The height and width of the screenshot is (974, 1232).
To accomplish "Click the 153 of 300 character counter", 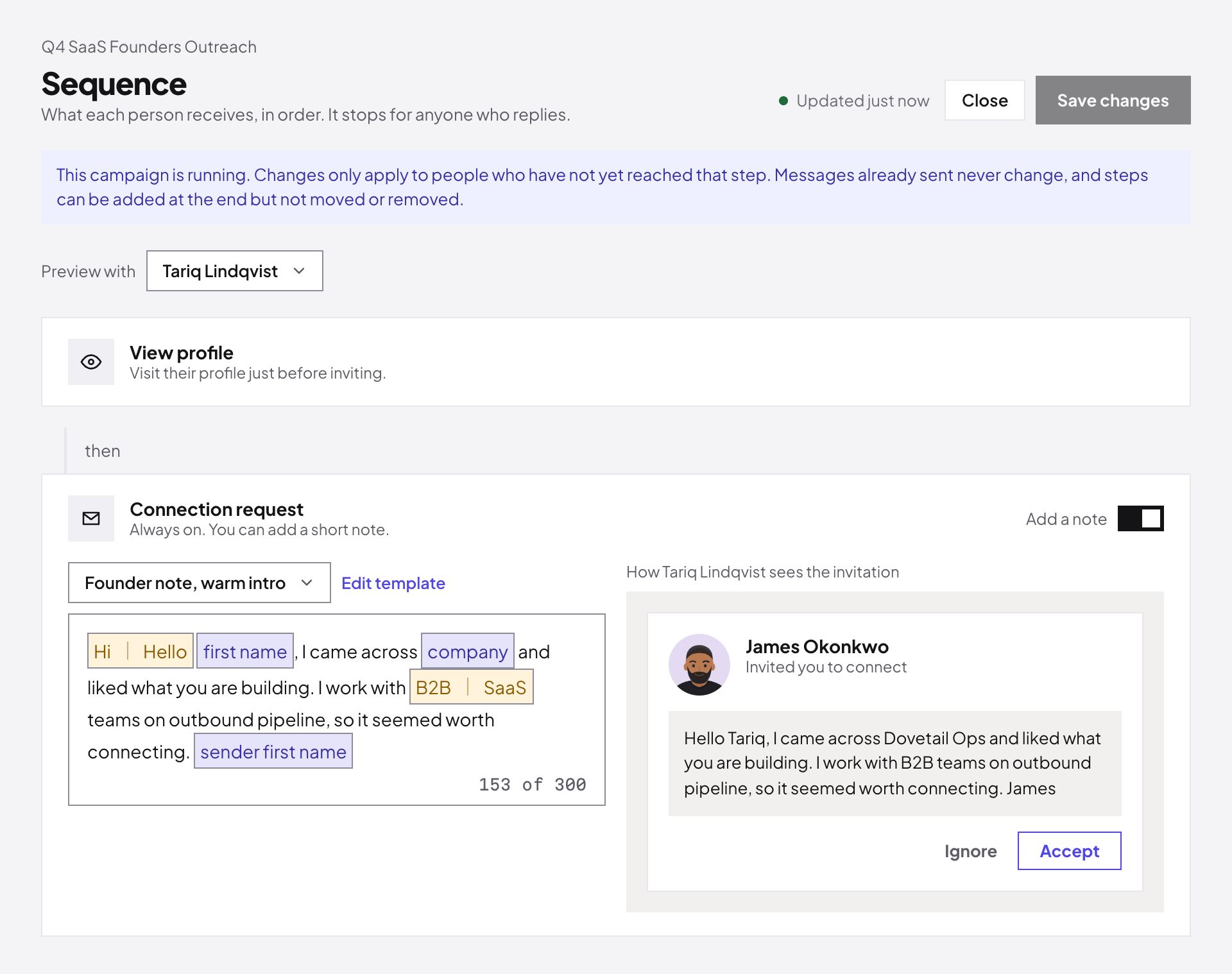I will click(533, 784).
